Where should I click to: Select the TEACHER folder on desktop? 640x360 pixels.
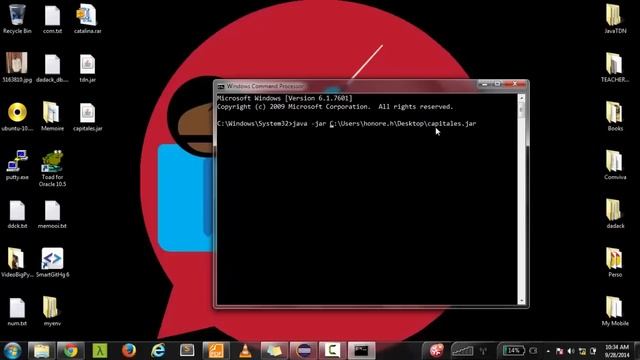click(615, 67)
